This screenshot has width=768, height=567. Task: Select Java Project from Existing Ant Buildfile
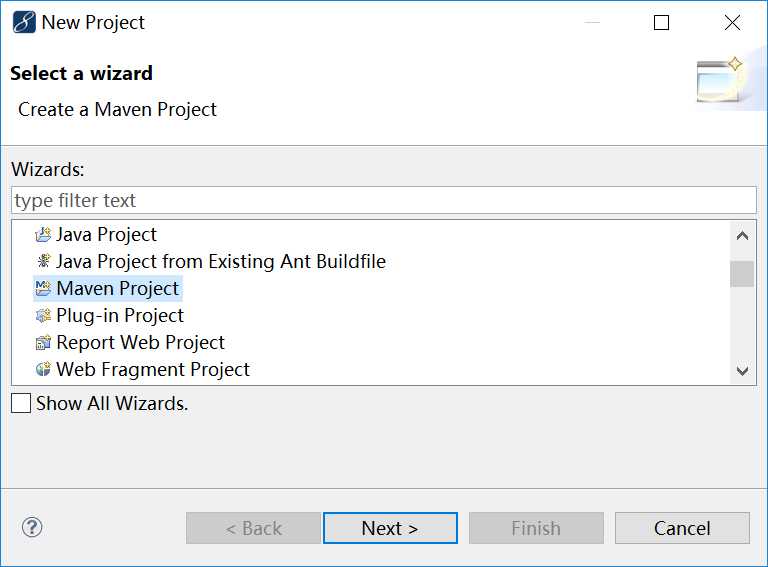point(220,262)
